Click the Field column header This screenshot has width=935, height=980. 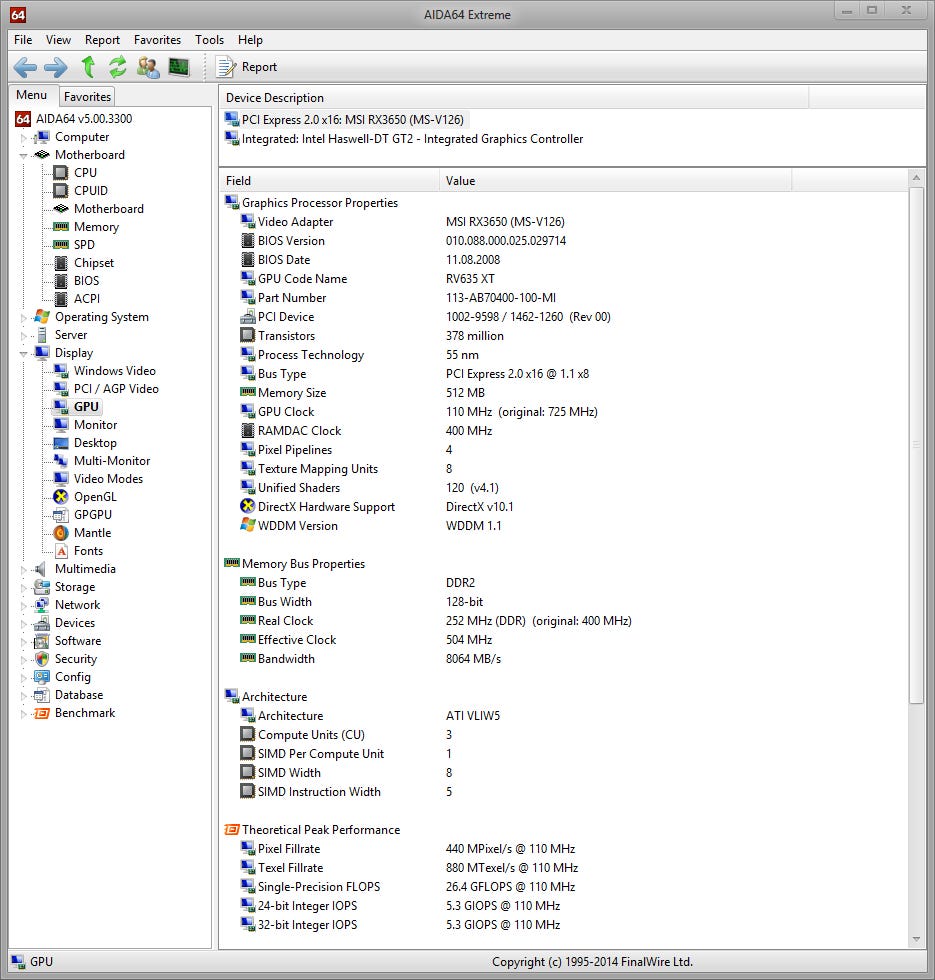[x=329, y=181]
